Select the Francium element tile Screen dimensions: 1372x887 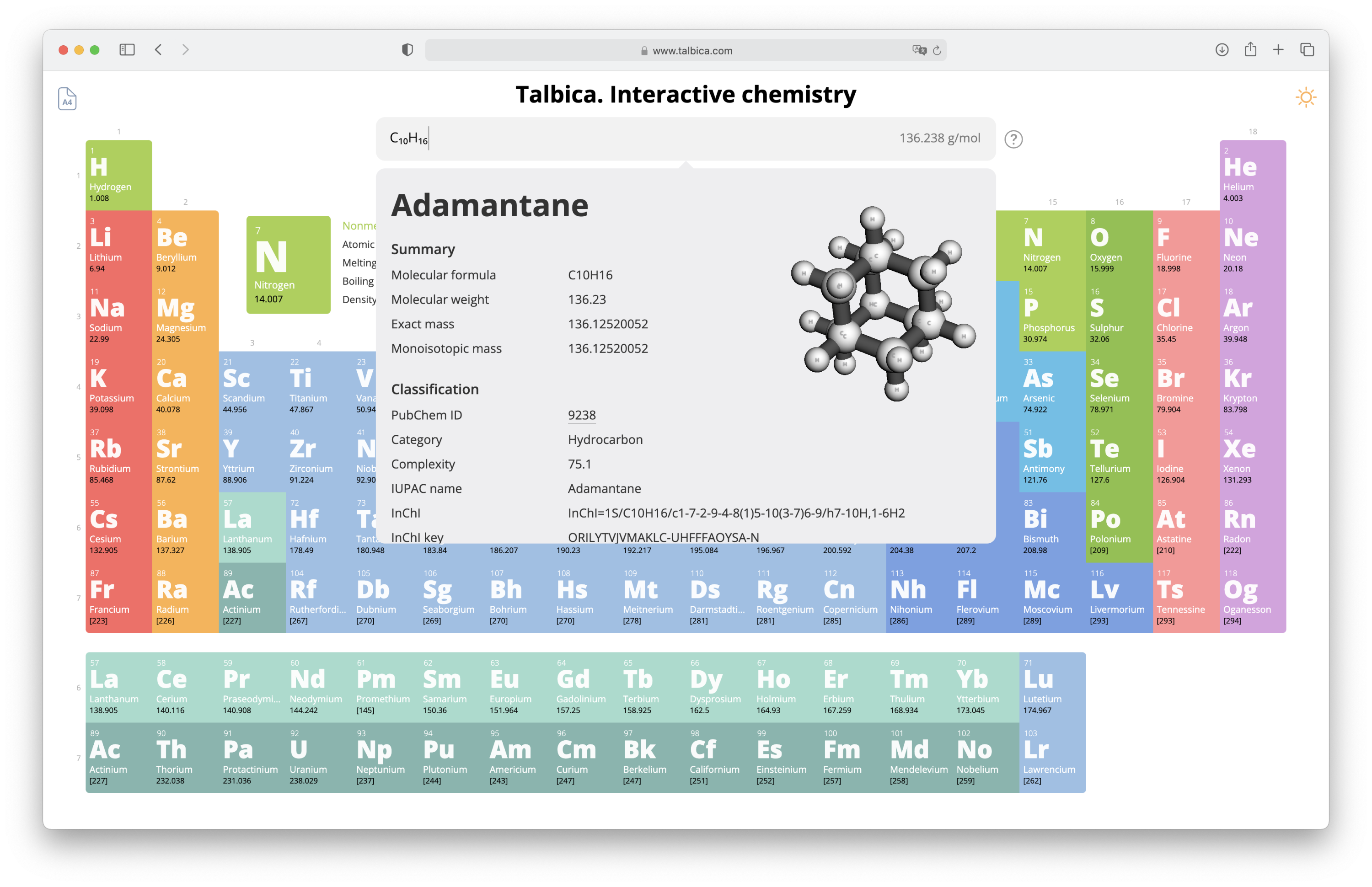[118, 598]
